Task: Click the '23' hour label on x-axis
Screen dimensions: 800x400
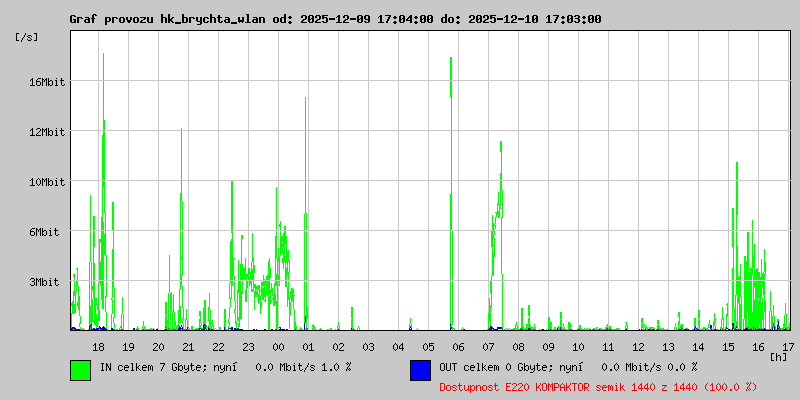Action: point(248,347)
